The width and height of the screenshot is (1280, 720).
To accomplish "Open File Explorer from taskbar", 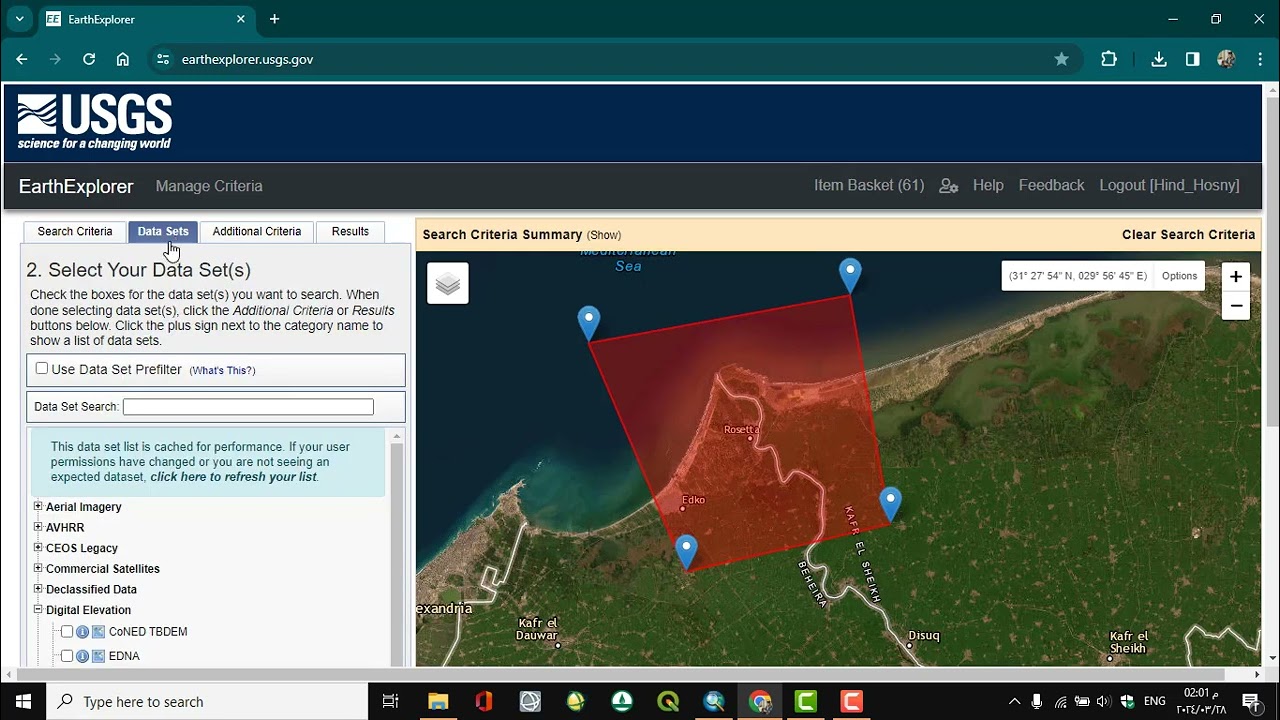I will 438,702.
